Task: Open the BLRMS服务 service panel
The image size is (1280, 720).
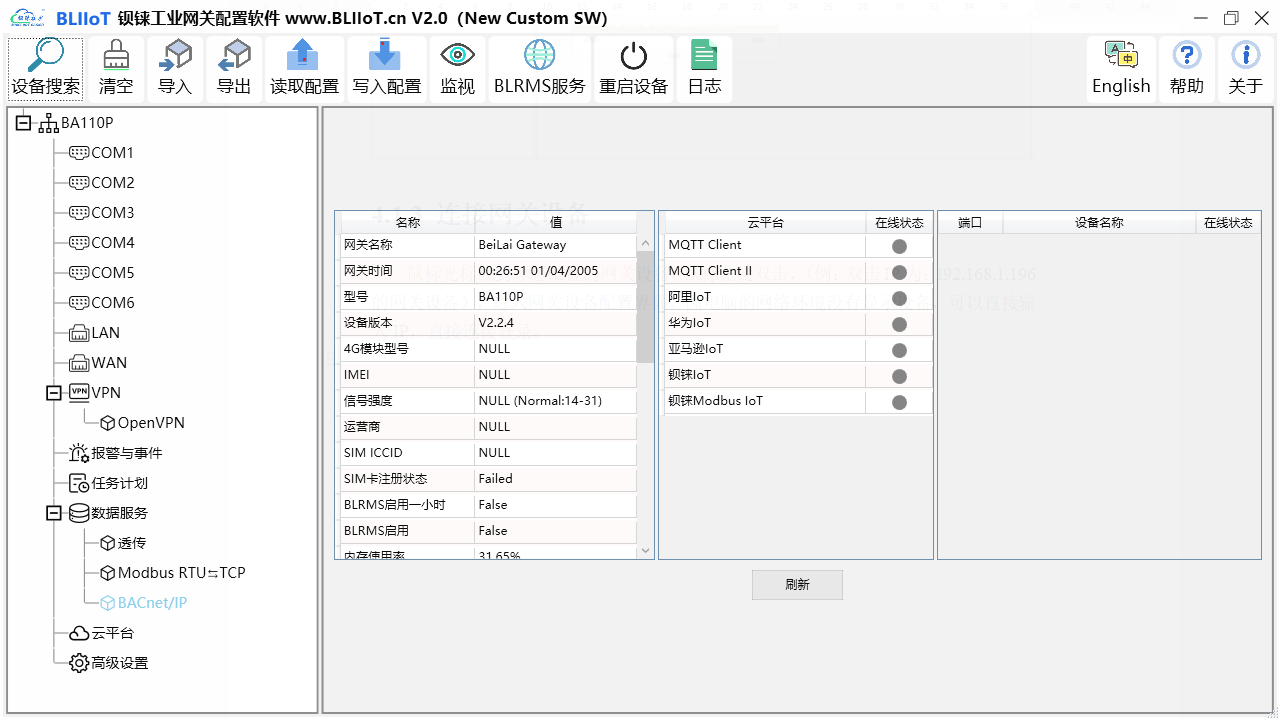Action: click(x=539, y=67)
